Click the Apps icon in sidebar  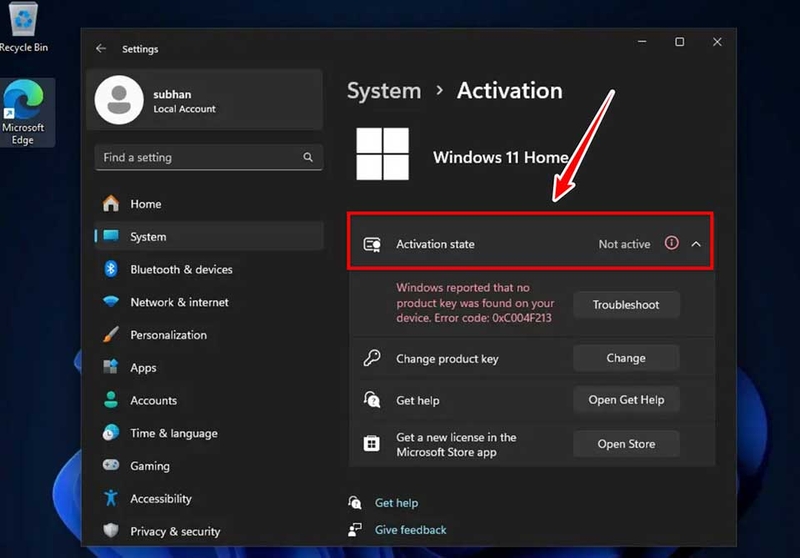pos(111,367)
